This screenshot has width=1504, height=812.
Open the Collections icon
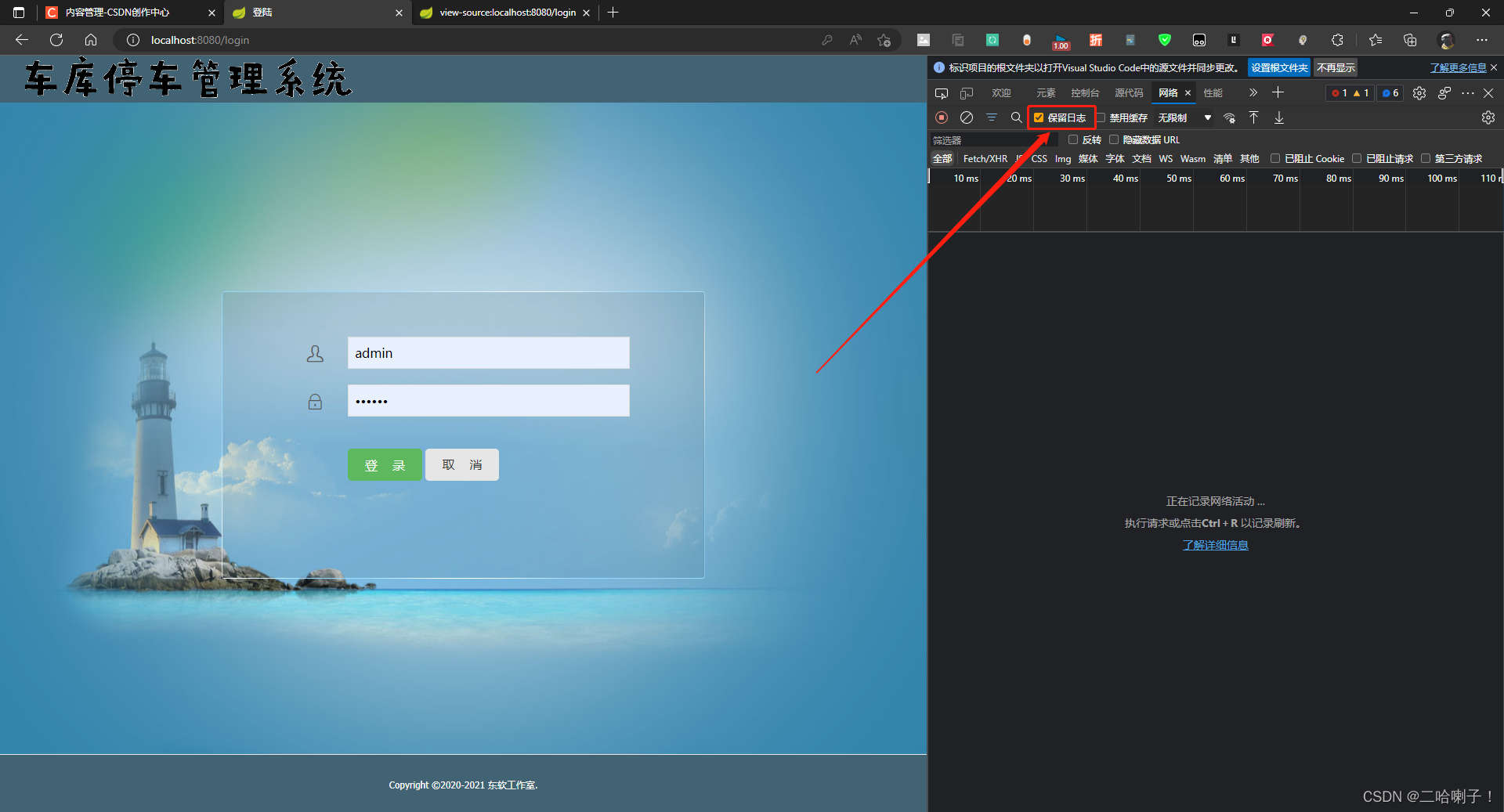1410,40
